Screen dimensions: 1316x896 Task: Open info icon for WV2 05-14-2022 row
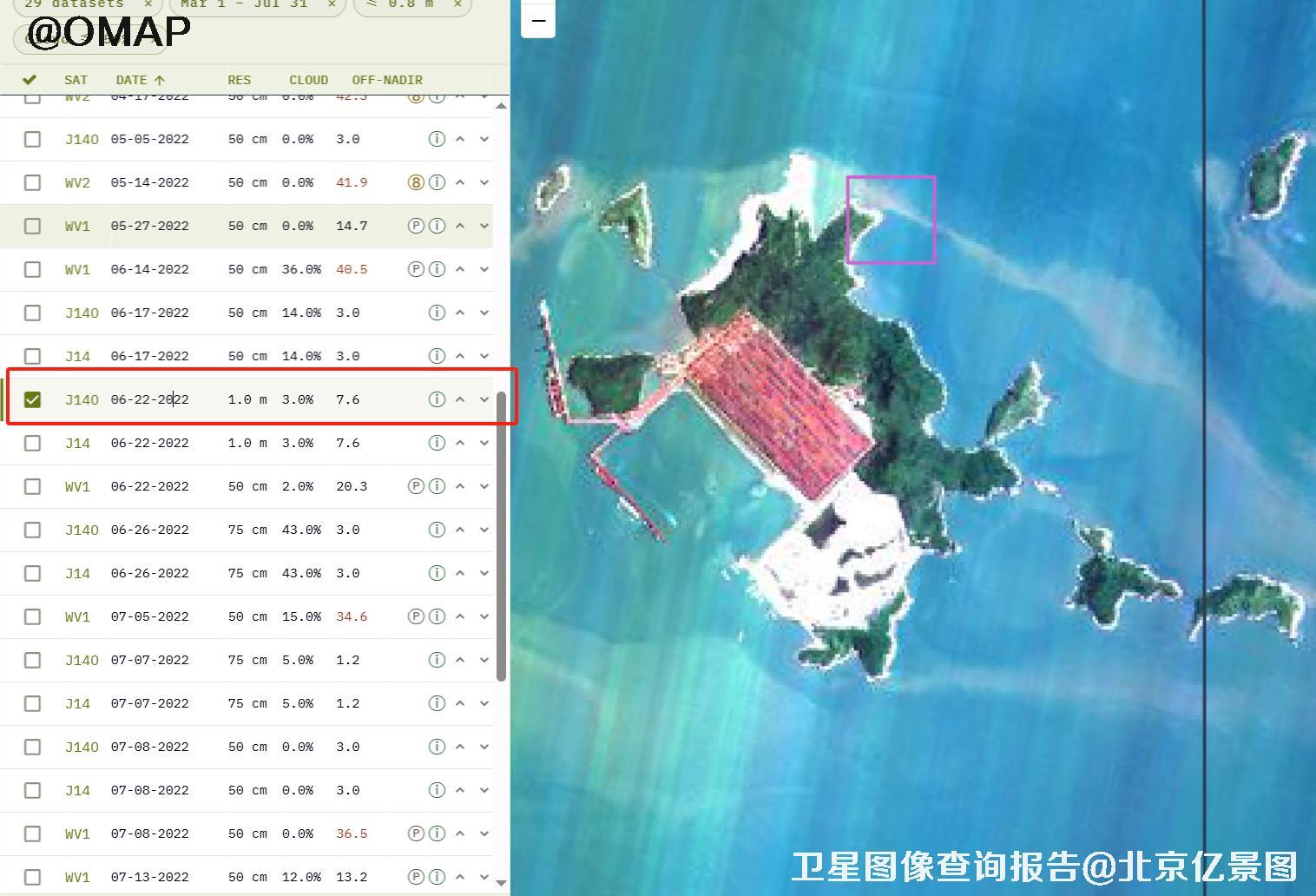pos(437,182)
